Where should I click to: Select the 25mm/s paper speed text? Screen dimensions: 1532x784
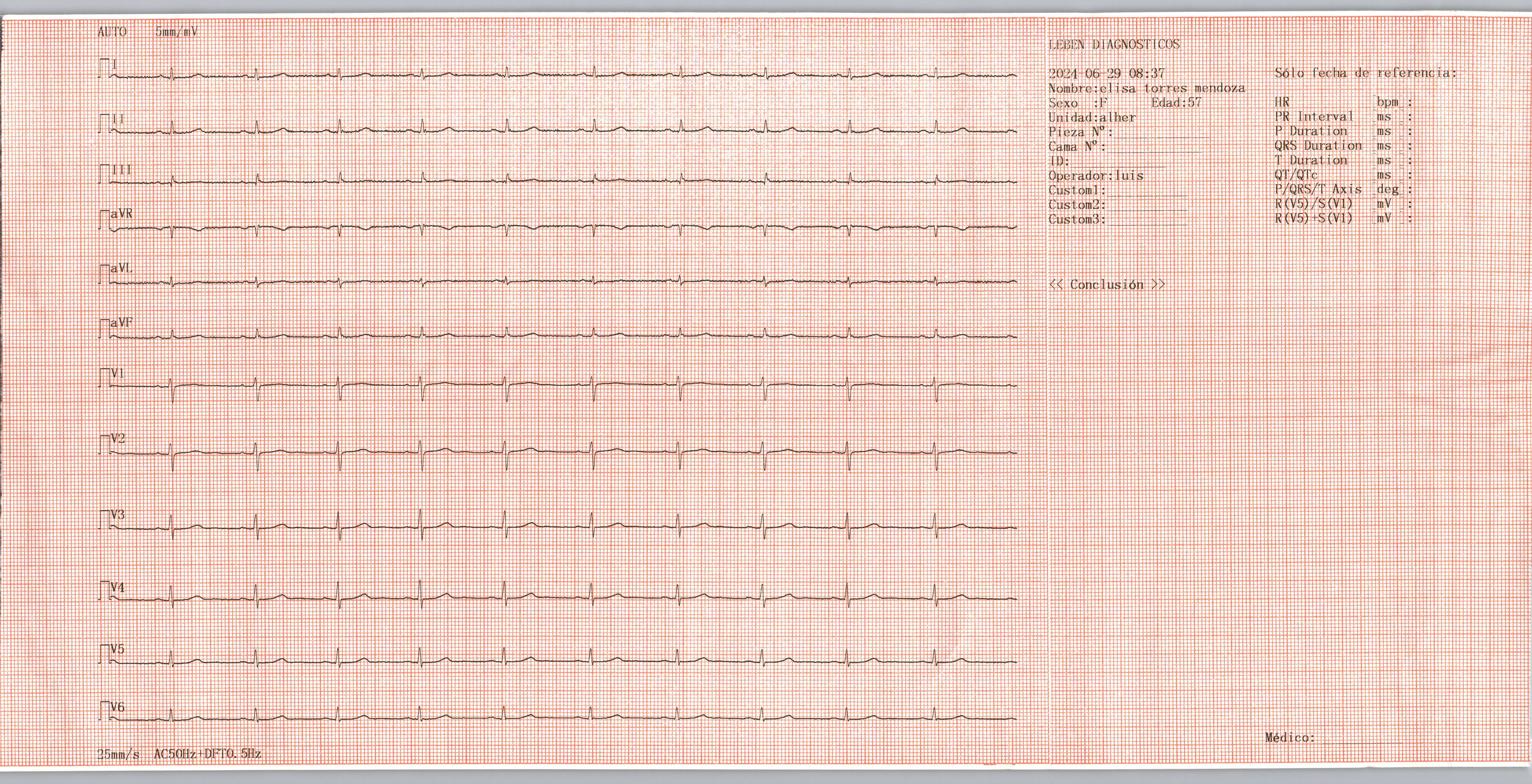[118, 754]
